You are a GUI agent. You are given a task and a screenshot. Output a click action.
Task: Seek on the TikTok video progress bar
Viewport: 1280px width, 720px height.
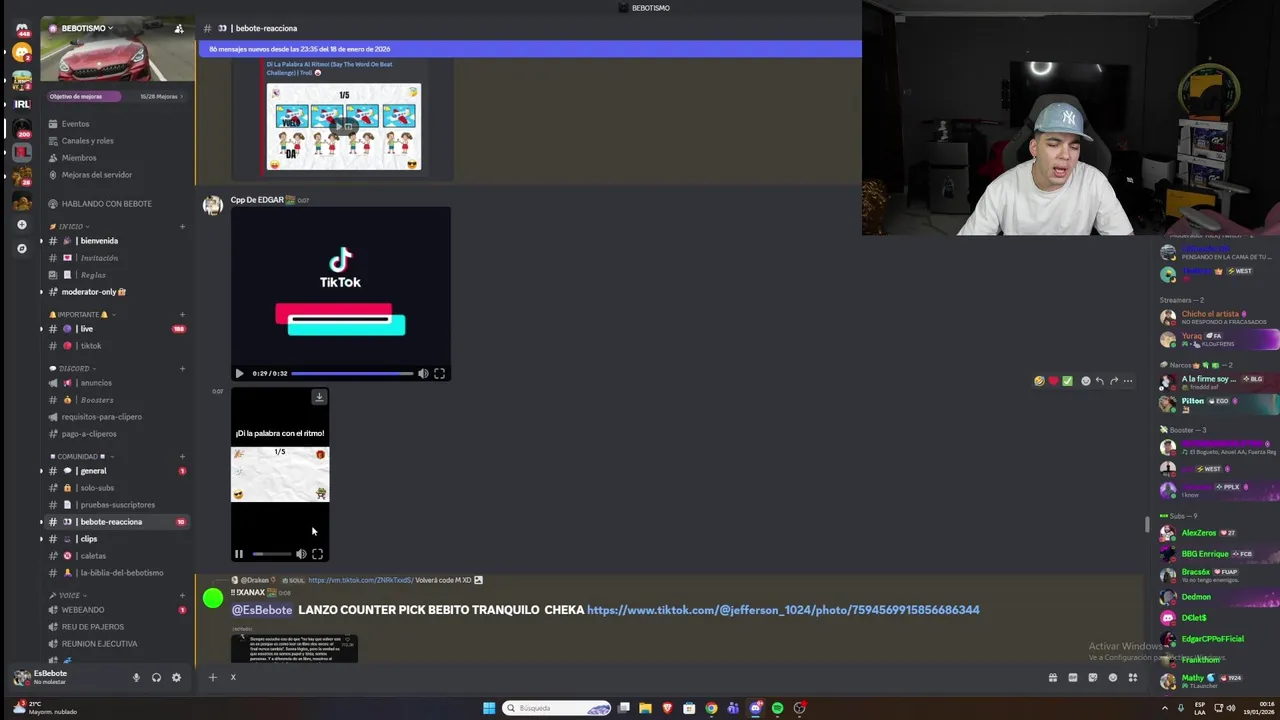point(352,374)
